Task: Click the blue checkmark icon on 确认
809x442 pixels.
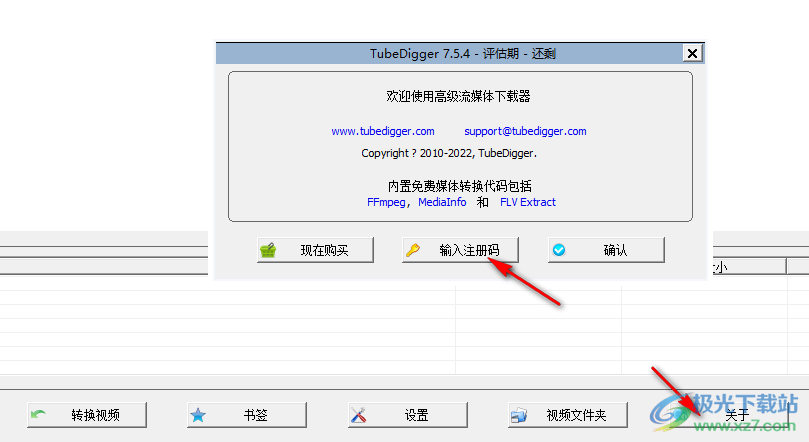Action: tap(559, 250)
